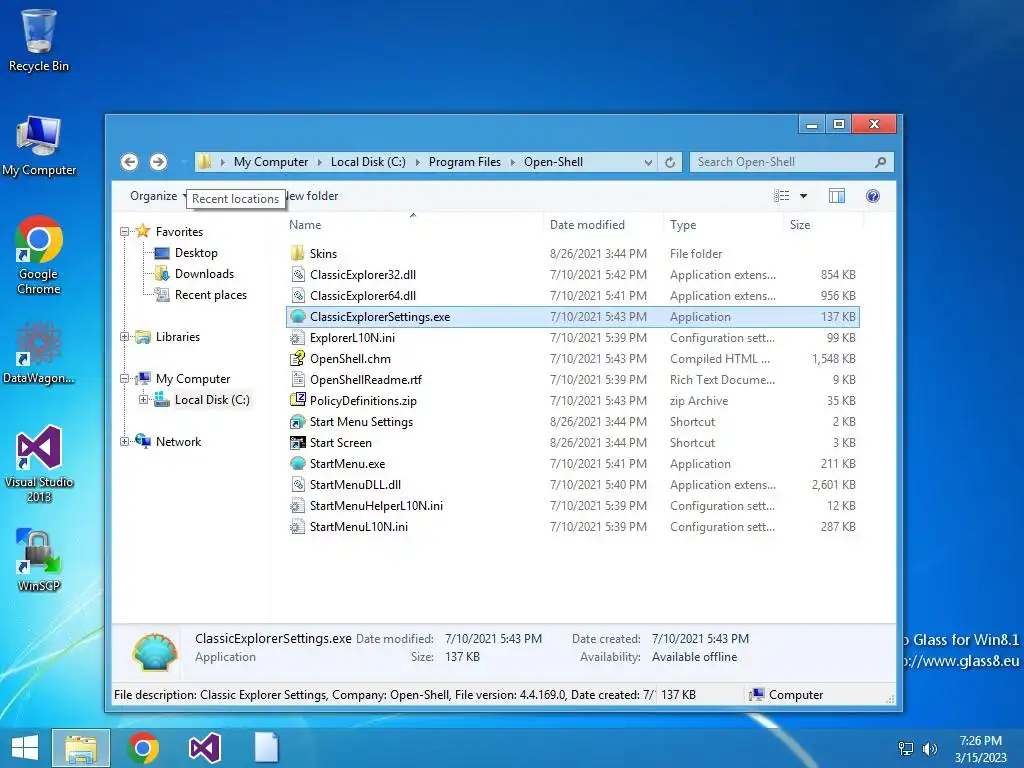Refresh the Open-Shell folder view
Screen dimensions: 1024x768
tap(670, 162)
